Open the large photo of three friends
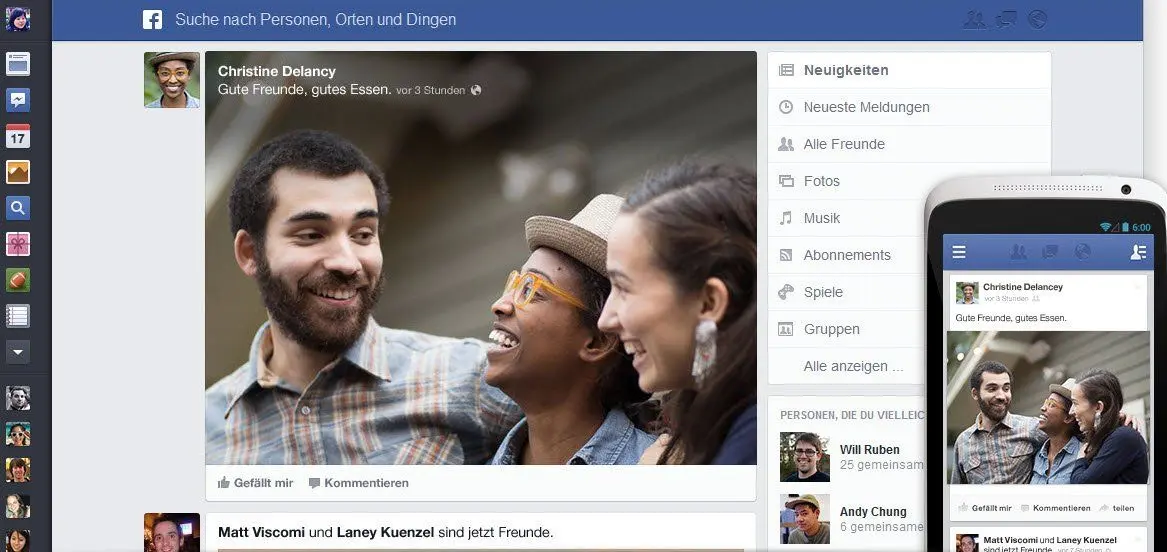Screen dimensions: 1167x552 [481, 257]
